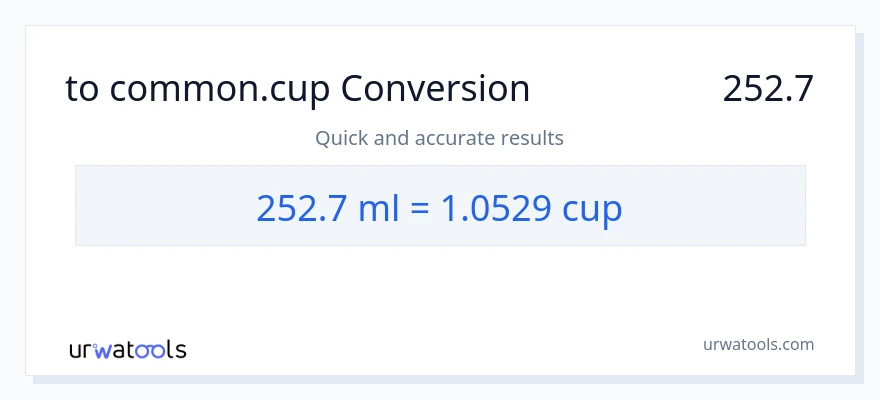Open the urwatools.com link

point(758,344)
